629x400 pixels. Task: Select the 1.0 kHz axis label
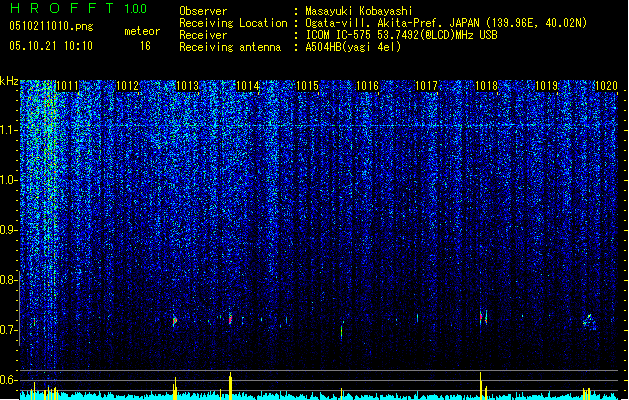click(9, 180)
